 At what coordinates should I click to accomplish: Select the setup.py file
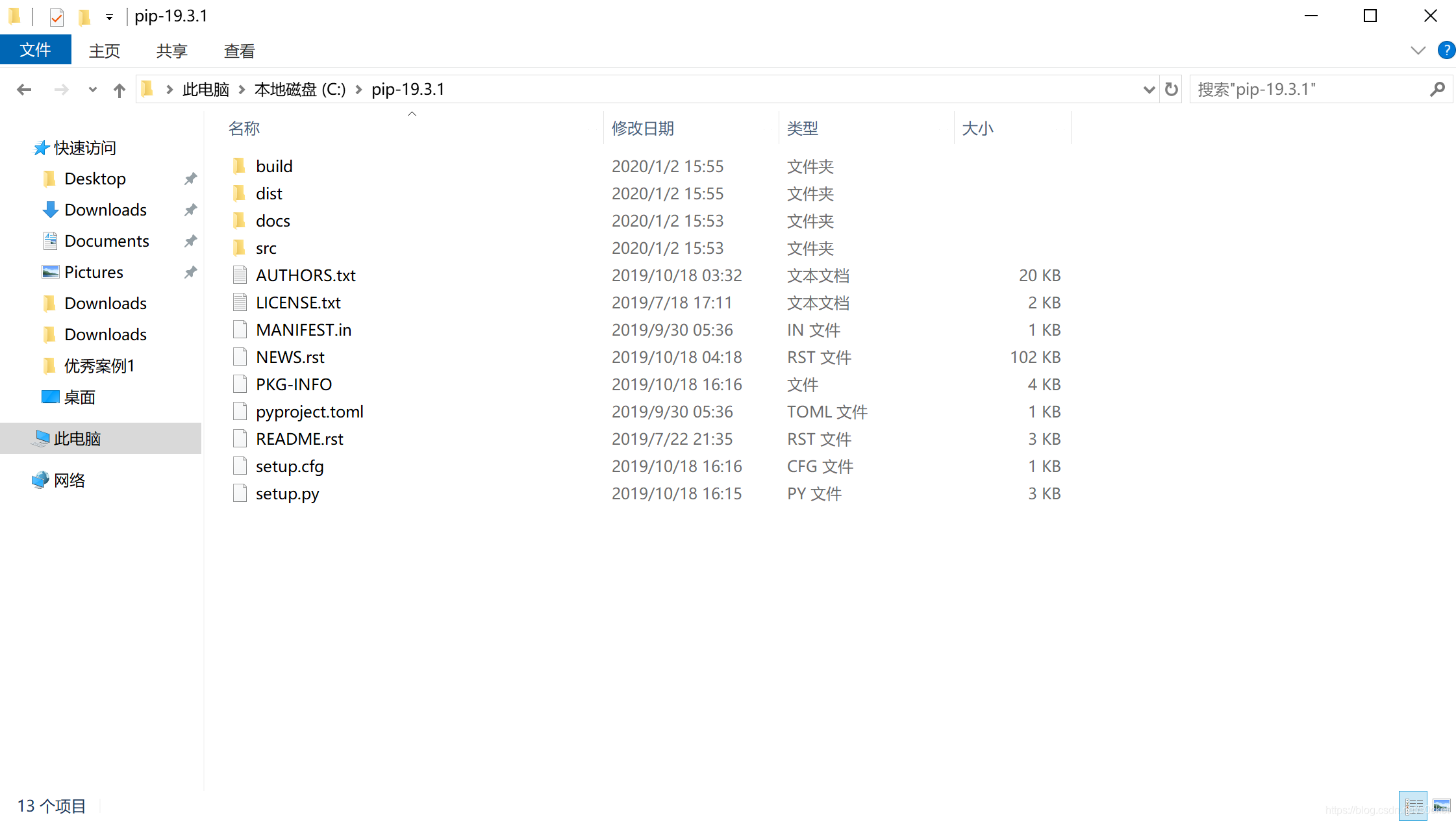coord(287,493)
